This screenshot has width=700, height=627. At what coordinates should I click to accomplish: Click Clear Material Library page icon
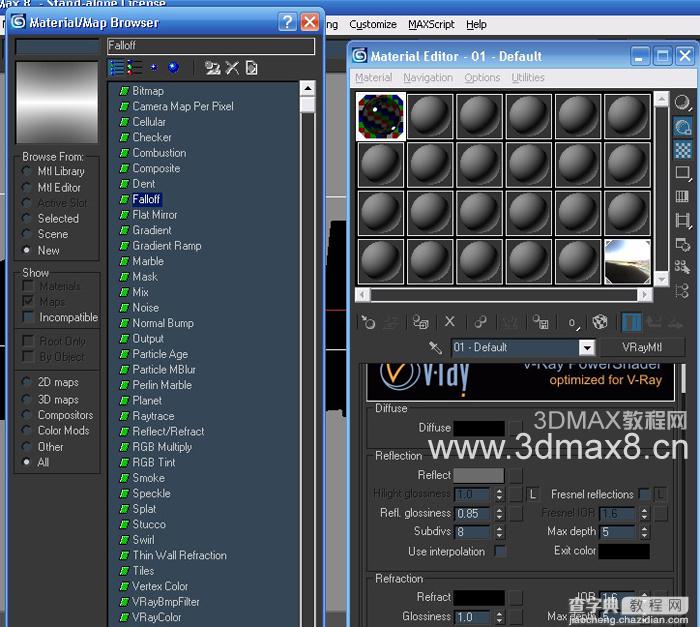tap(251, 68)
